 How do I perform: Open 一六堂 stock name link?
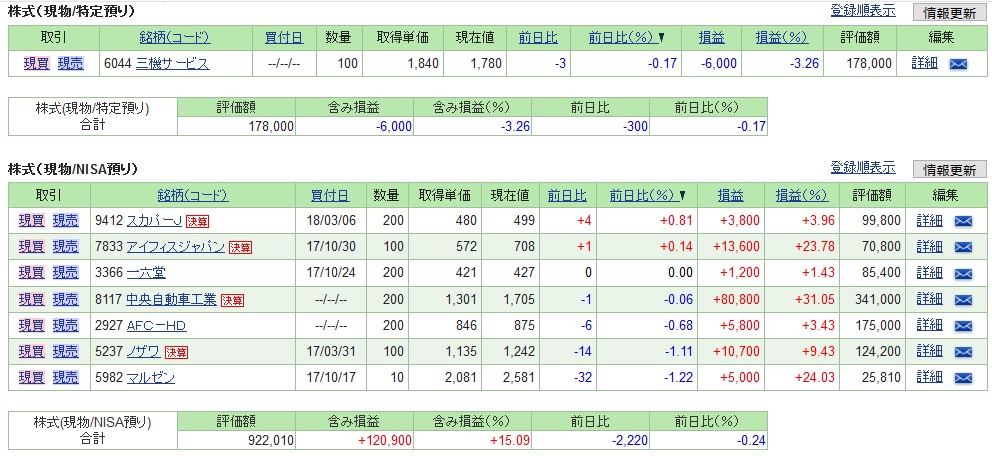tap(146, 273)
